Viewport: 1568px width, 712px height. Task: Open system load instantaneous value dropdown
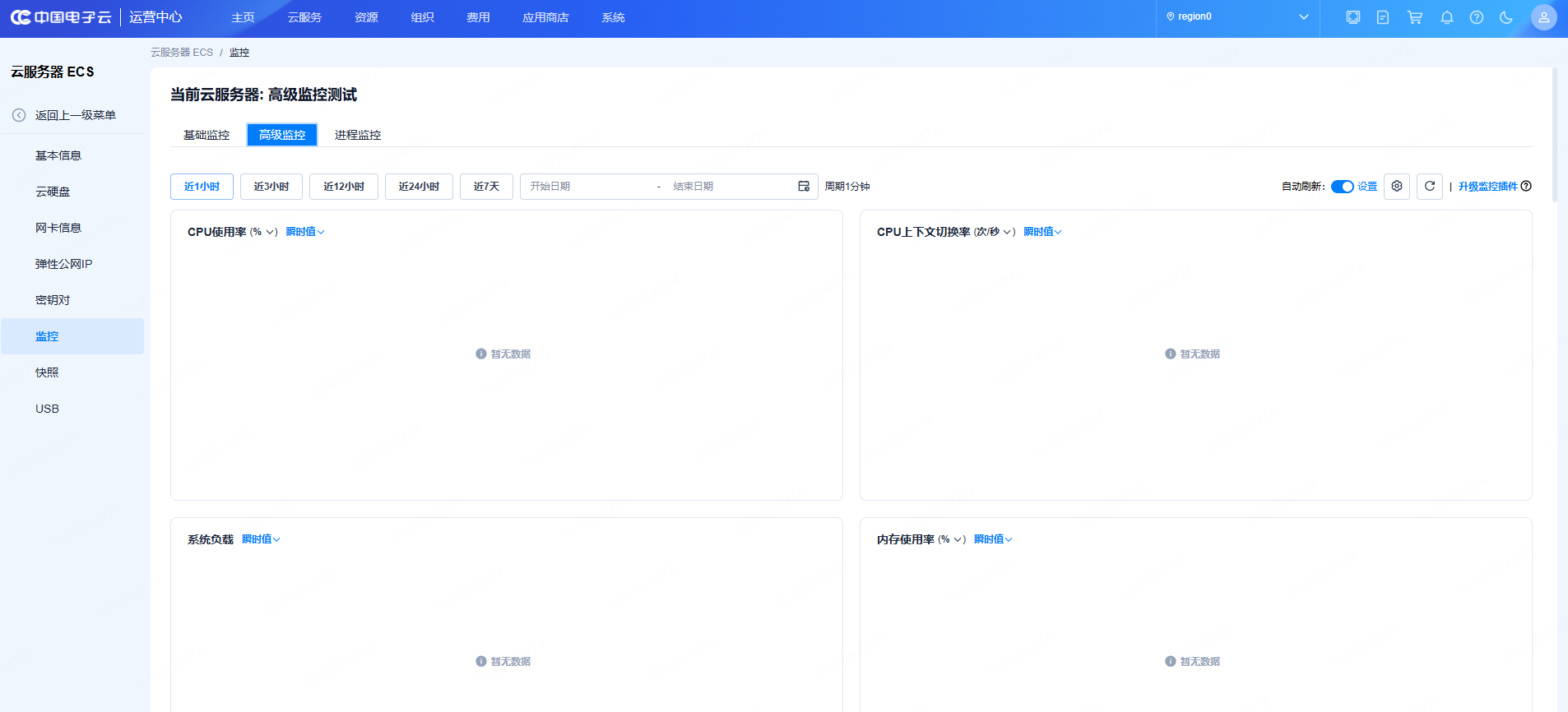click(261, 539)
